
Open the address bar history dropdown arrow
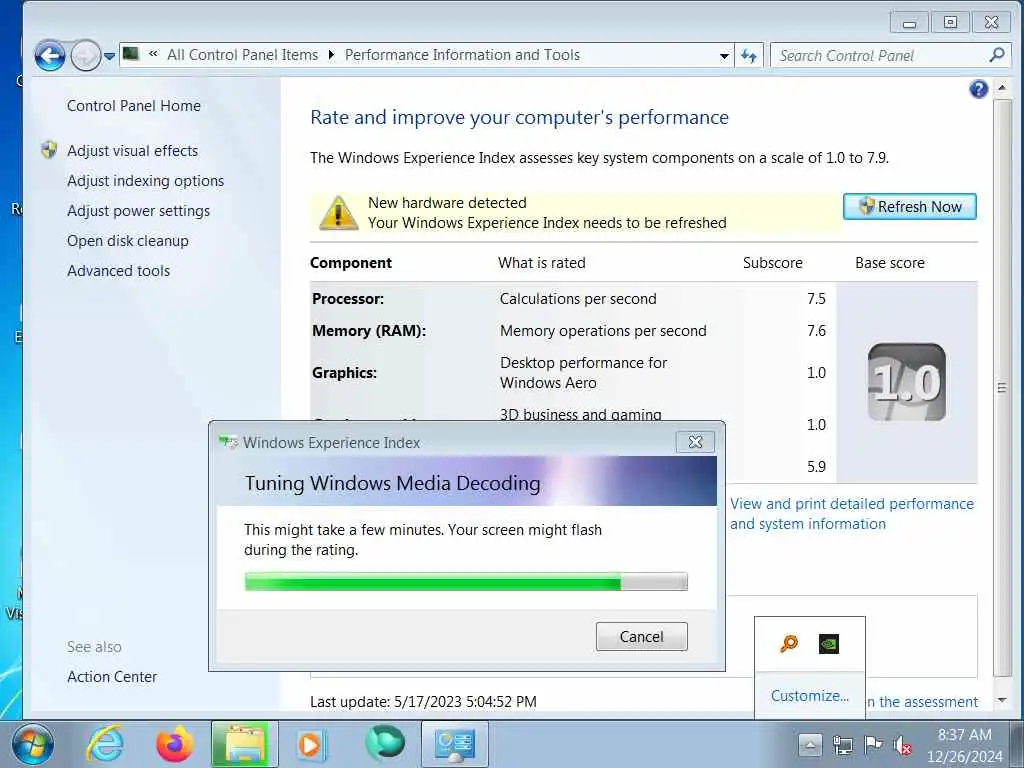(724, 56)
